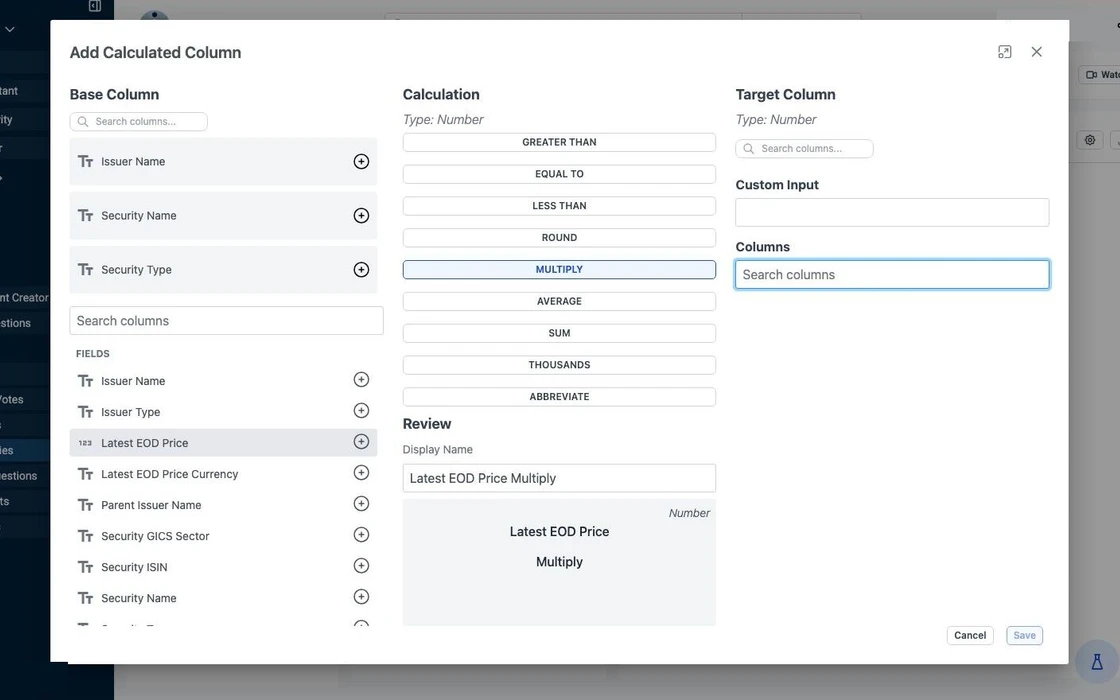1120x700 pixels.
Task: Click settings gear icon in background page
Action: 1089,140
